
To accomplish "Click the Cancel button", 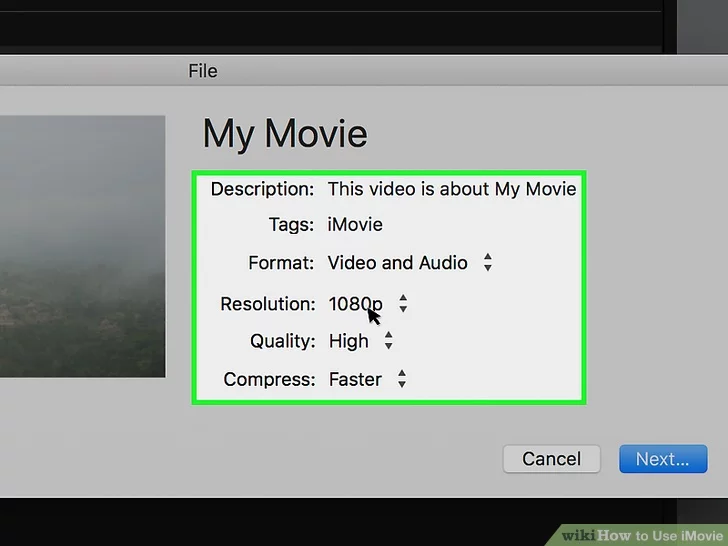I will coord(552,459).
